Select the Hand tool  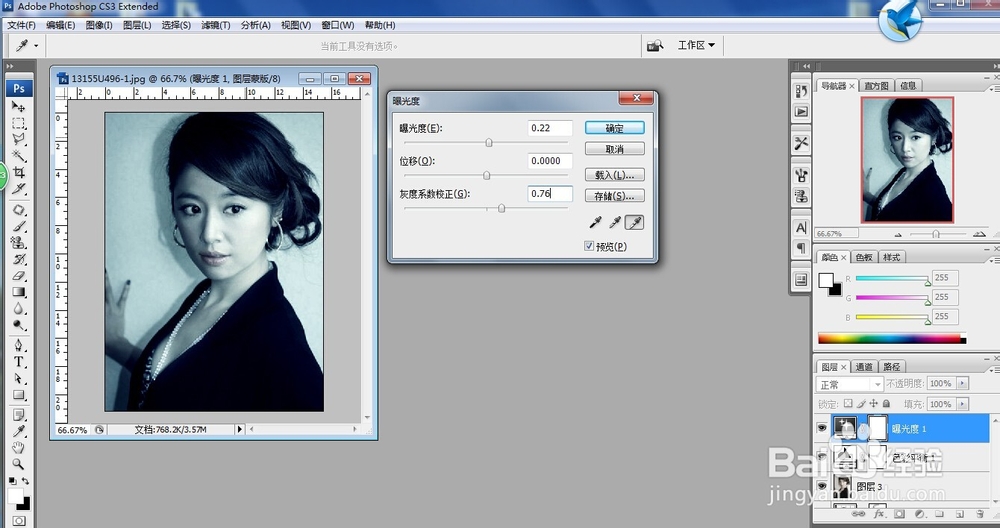(x=18, y=447)
